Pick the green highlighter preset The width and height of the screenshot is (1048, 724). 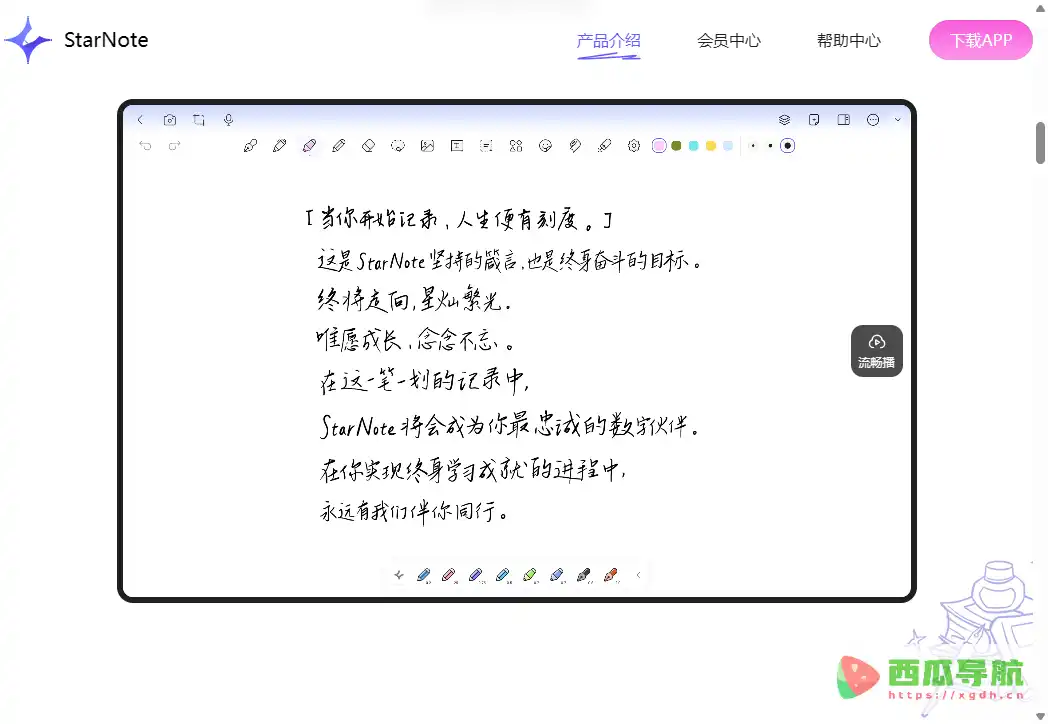tap(530, 575)
